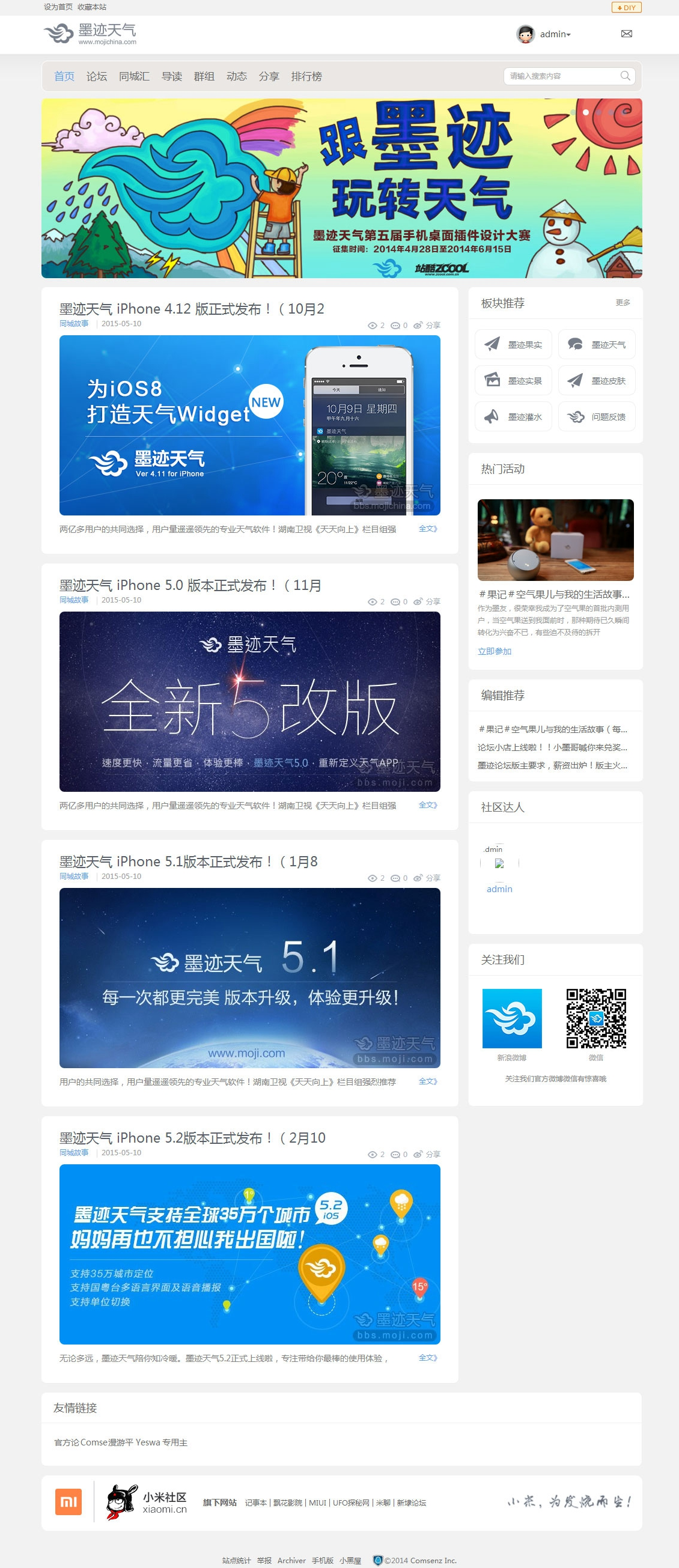Click MIUI link in footer
The image size is (679, 1568).
pyautogui.click(x=317, y=1503)
